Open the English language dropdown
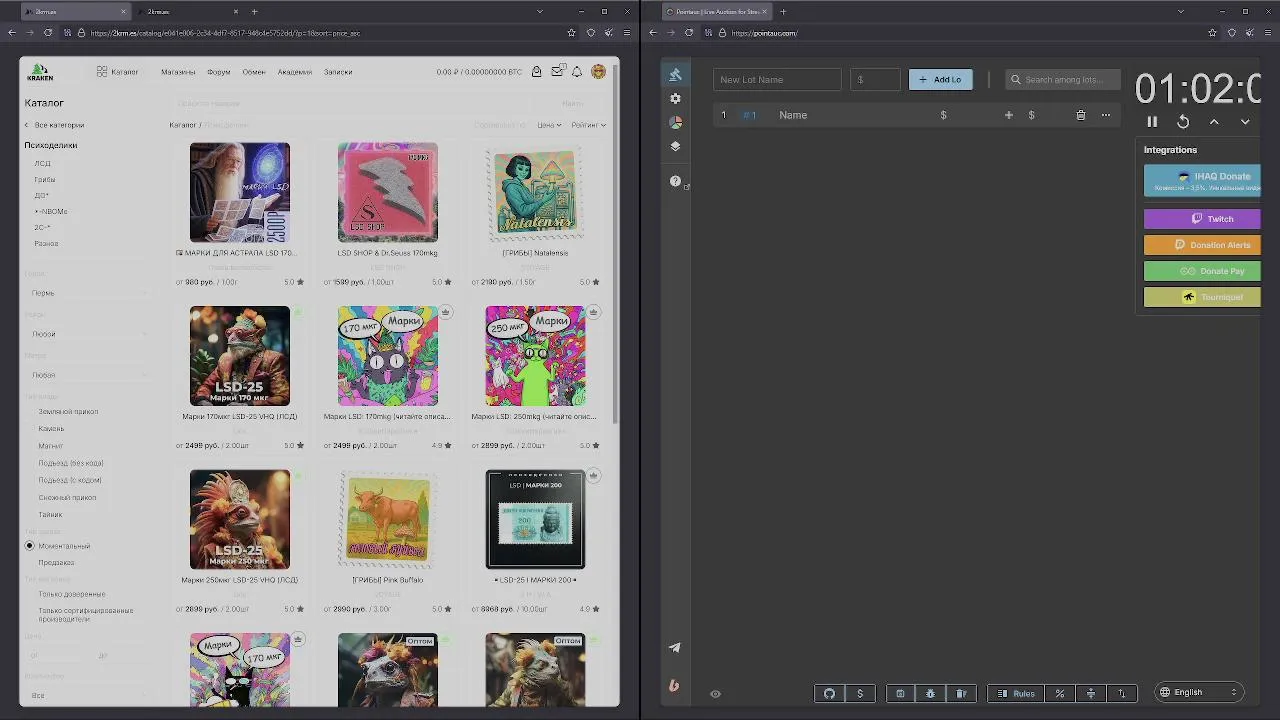The height and width of the screenshot is (720, 1280). [x=1199, y=692]
